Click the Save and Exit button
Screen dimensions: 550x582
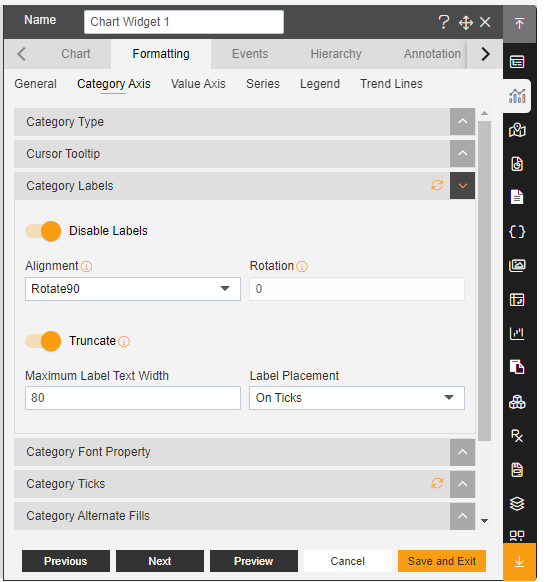coord(442,561)
